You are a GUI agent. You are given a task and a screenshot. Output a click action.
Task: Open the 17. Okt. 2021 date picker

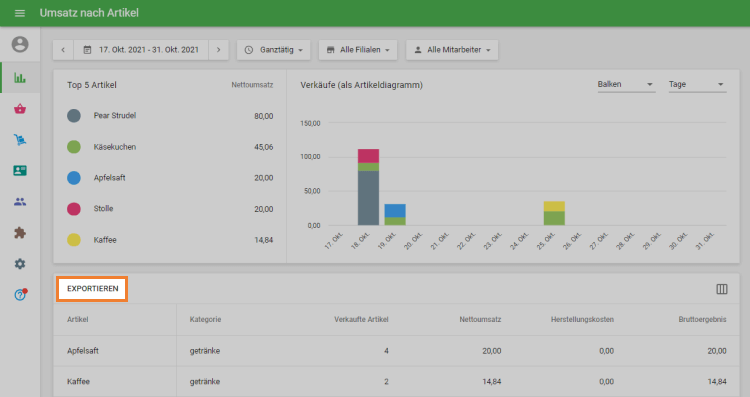pyautogui.click(x=141, y=50)
